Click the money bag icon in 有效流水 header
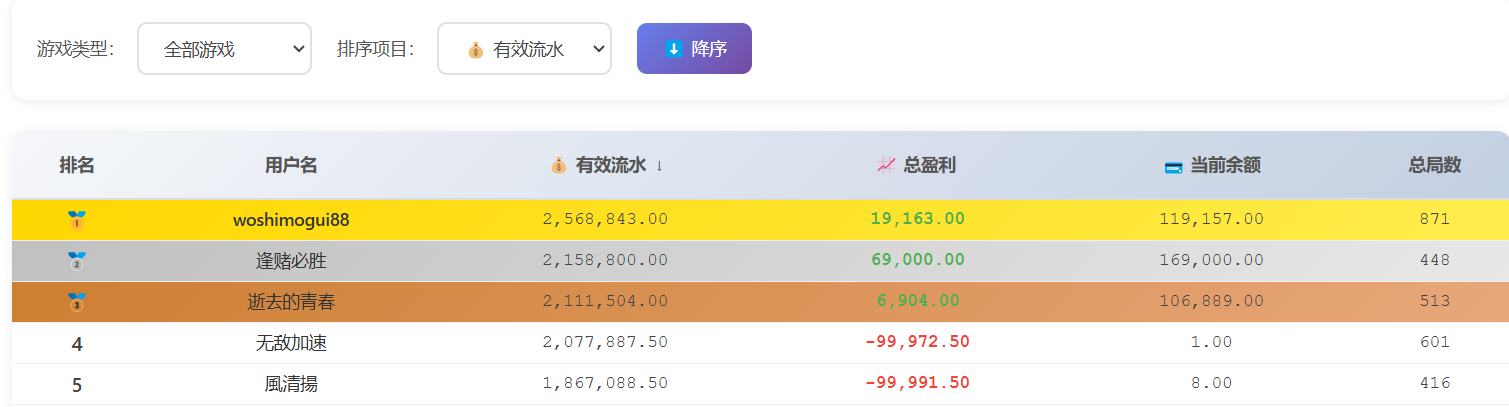Viewport: 1509px width, 407px height. pos(559,166)
